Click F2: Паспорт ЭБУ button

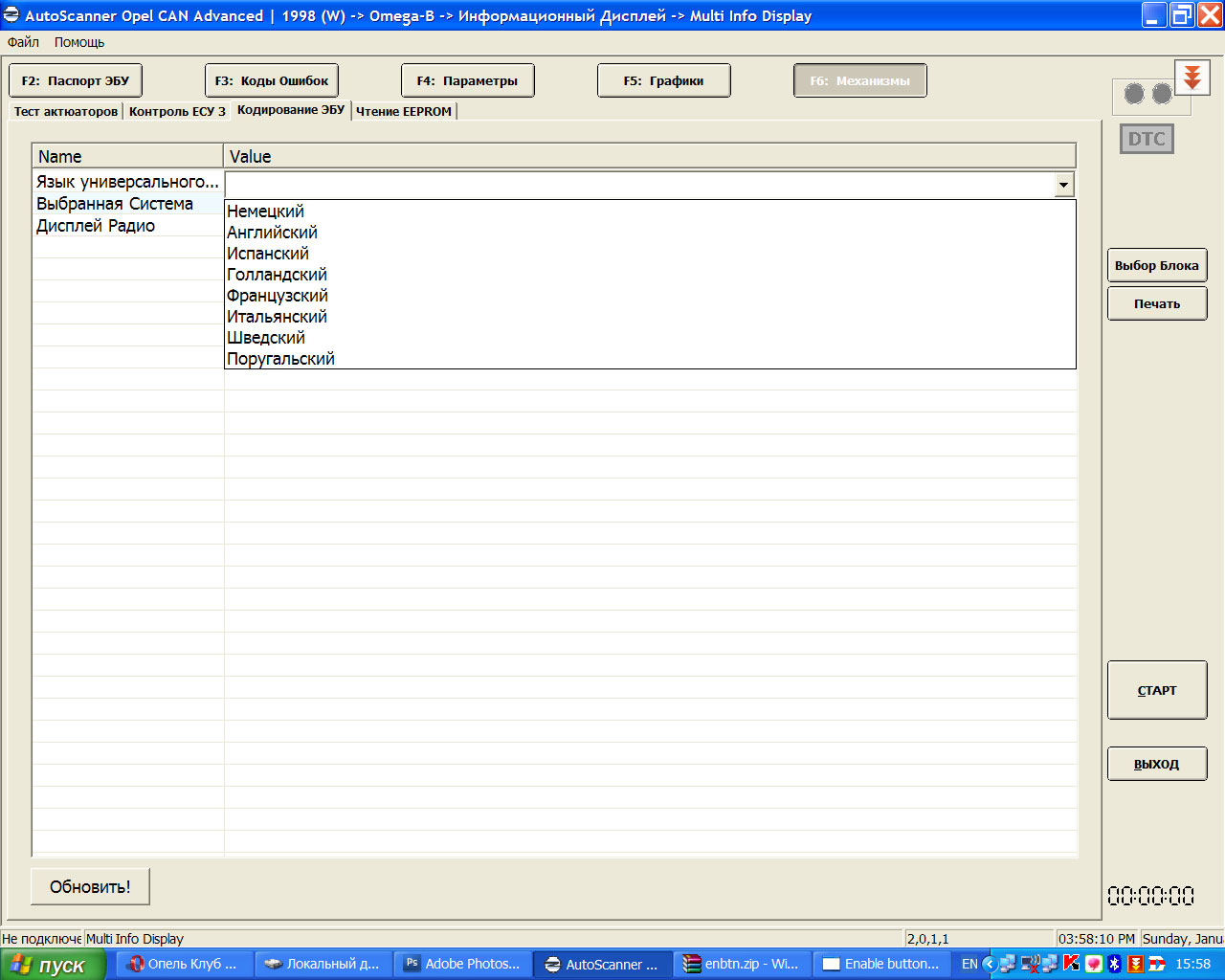click(x=76, y=80)
